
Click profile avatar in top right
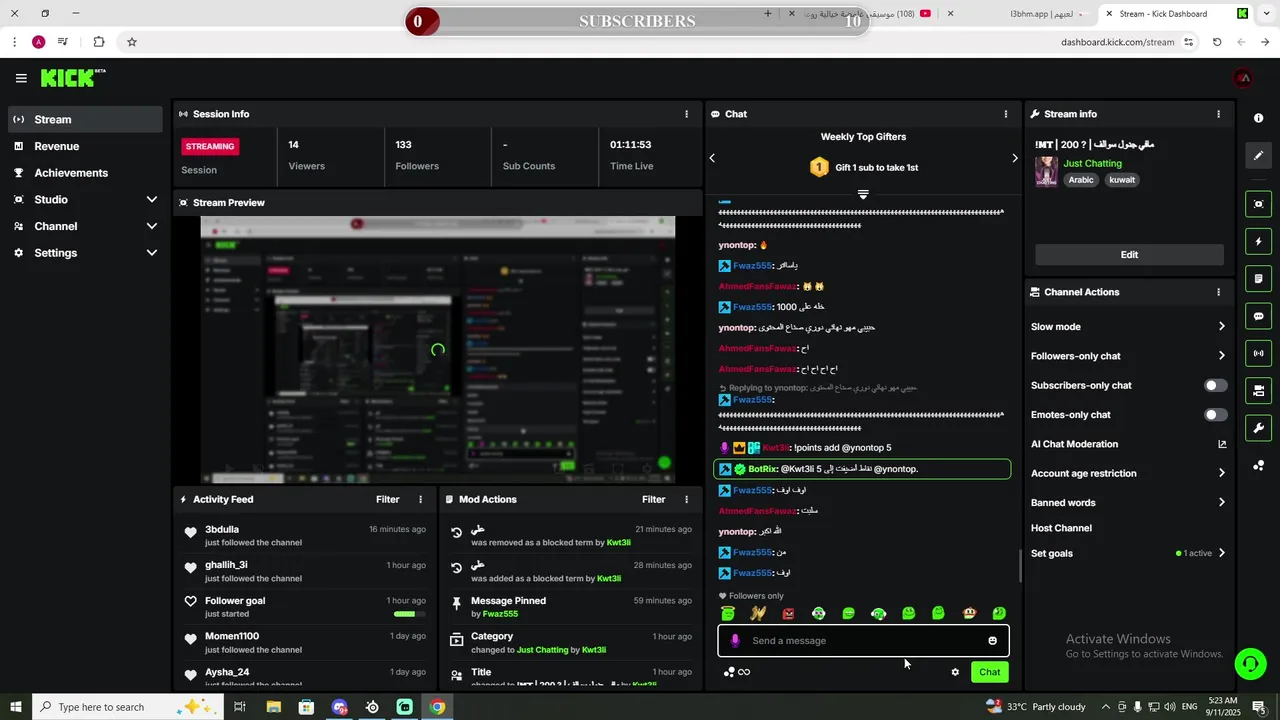[x=1243, y=78]
